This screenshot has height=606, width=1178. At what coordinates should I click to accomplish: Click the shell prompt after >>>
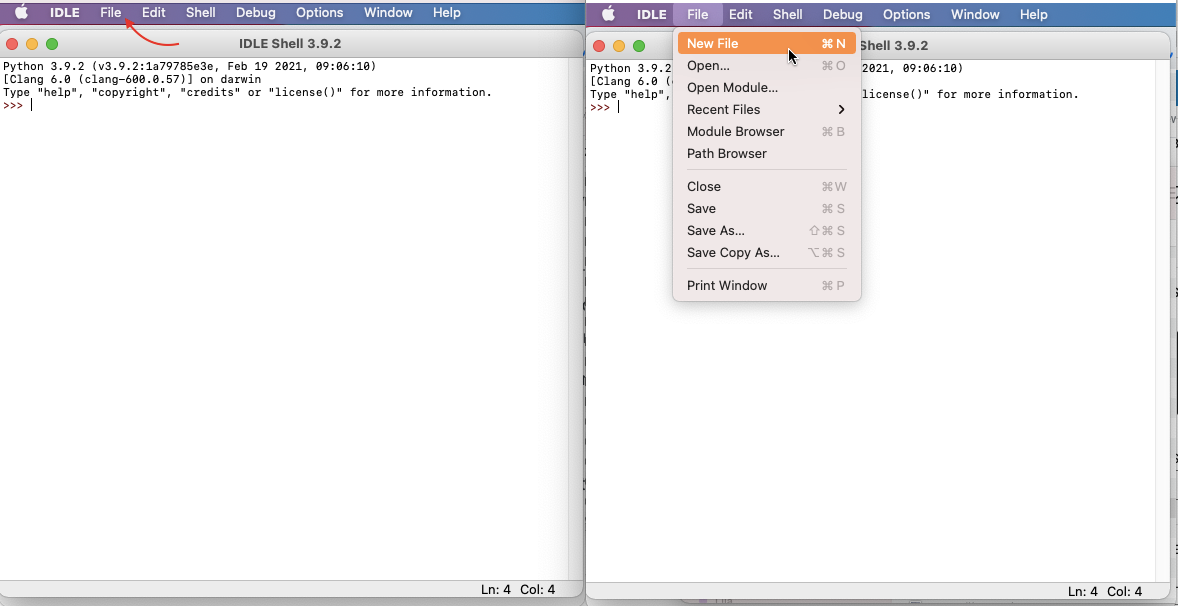pos(35,105)
